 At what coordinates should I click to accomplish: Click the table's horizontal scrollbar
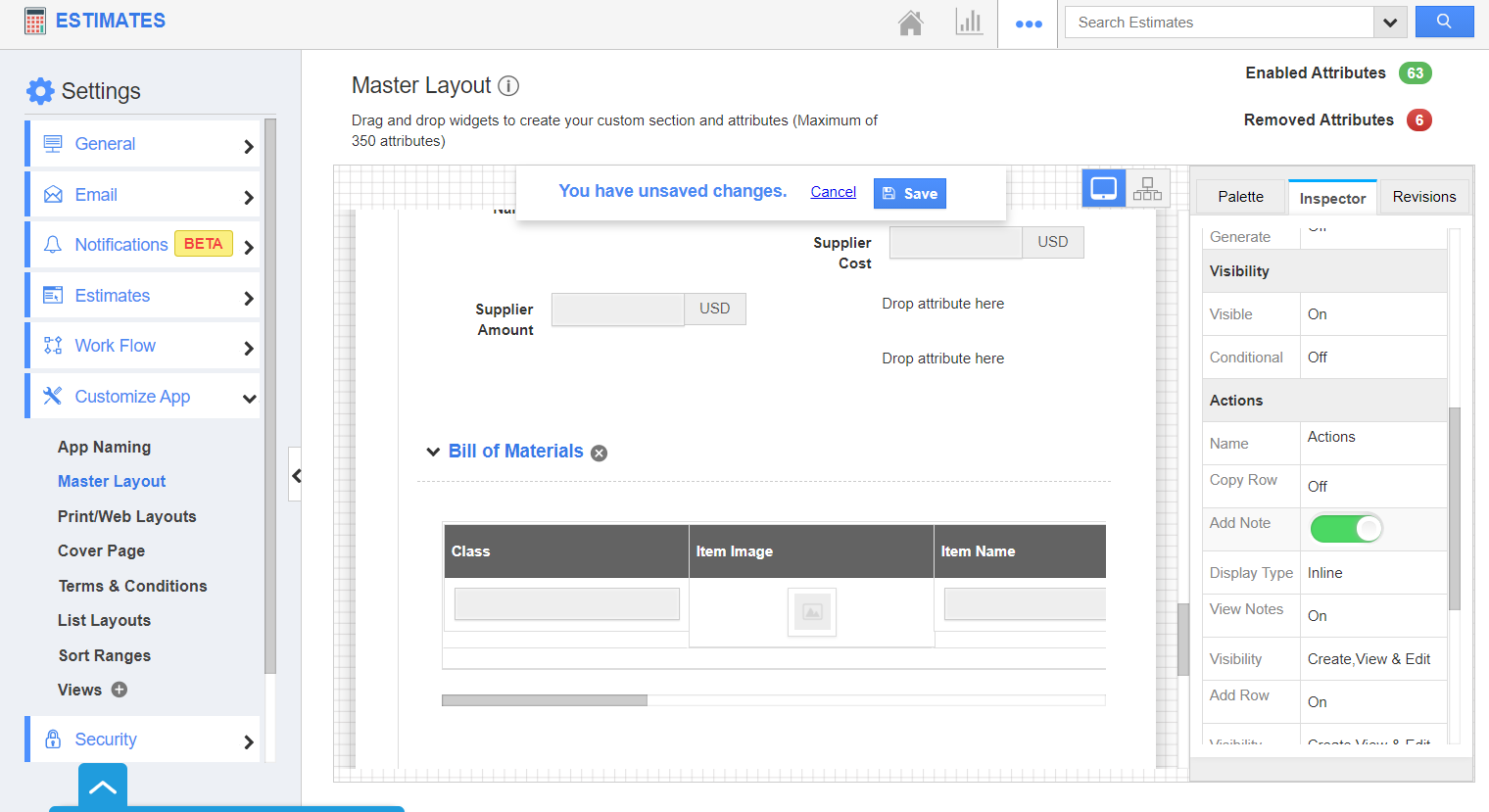click(545, 700)
